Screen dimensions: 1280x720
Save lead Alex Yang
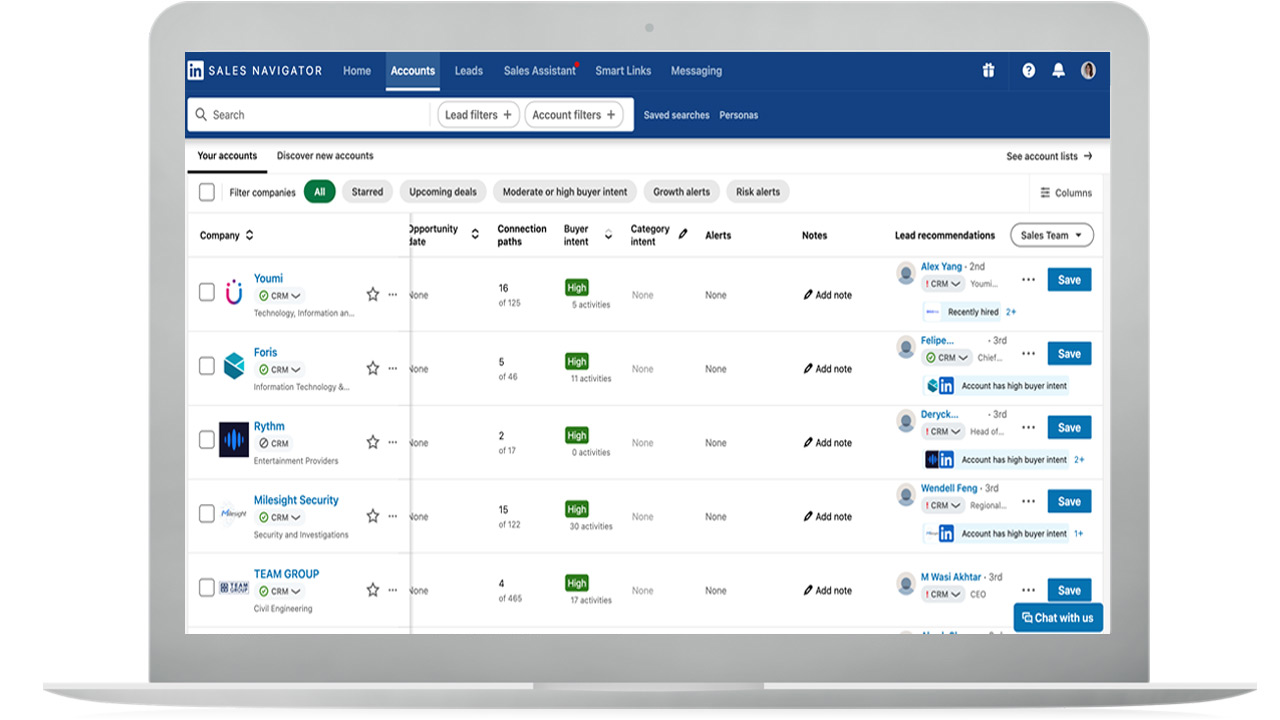pos(1069,280)
